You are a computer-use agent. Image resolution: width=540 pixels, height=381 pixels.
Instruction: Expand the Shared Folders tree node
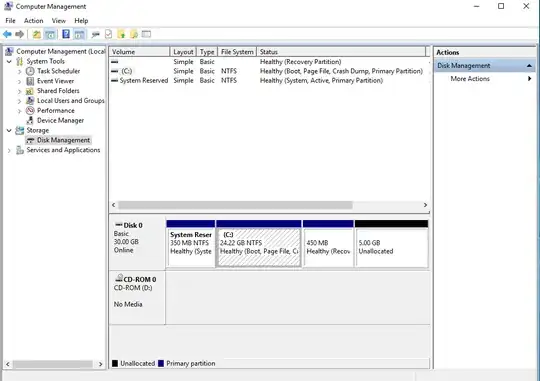pyautogui.click(x=20, y=91)
